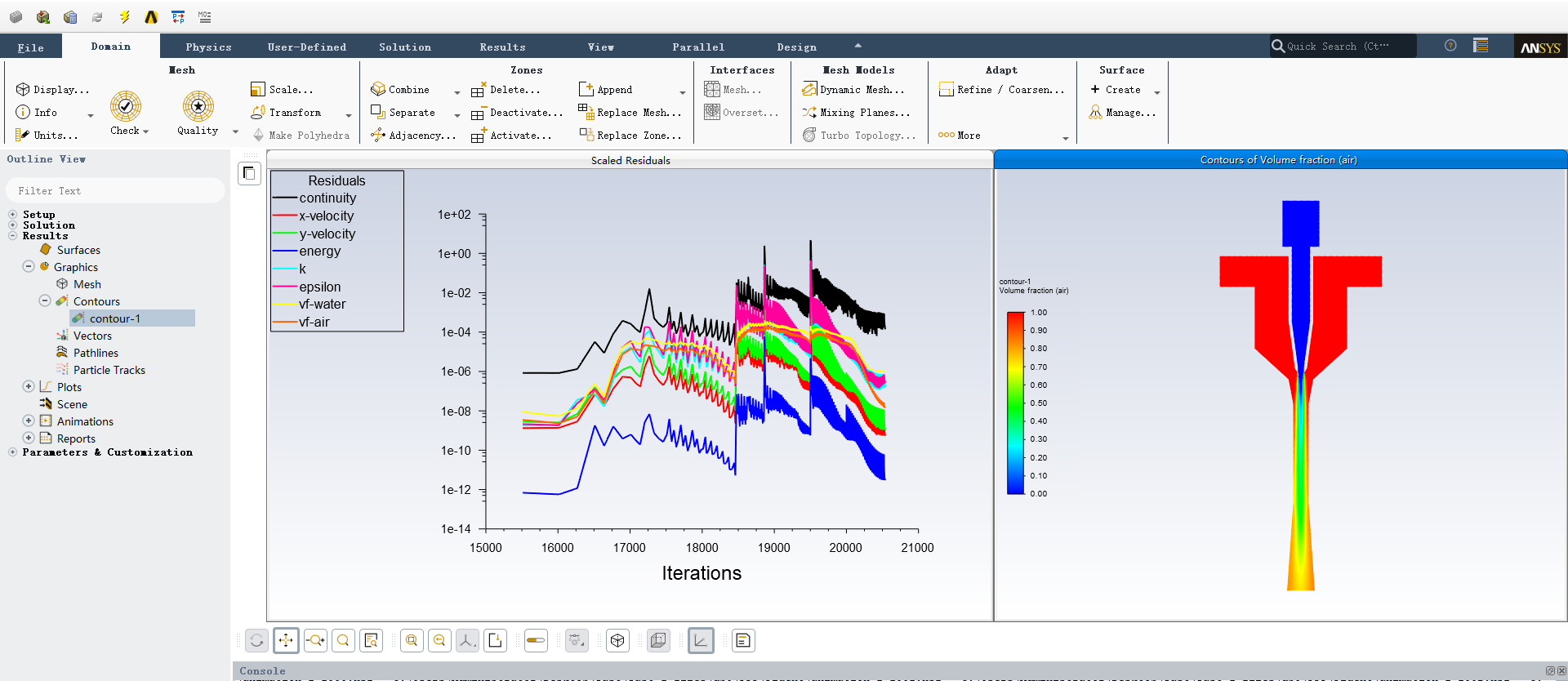Select the pan/translate view tool
The width and height of the screenshot is (1568, 681).
[x=286, y=641]
